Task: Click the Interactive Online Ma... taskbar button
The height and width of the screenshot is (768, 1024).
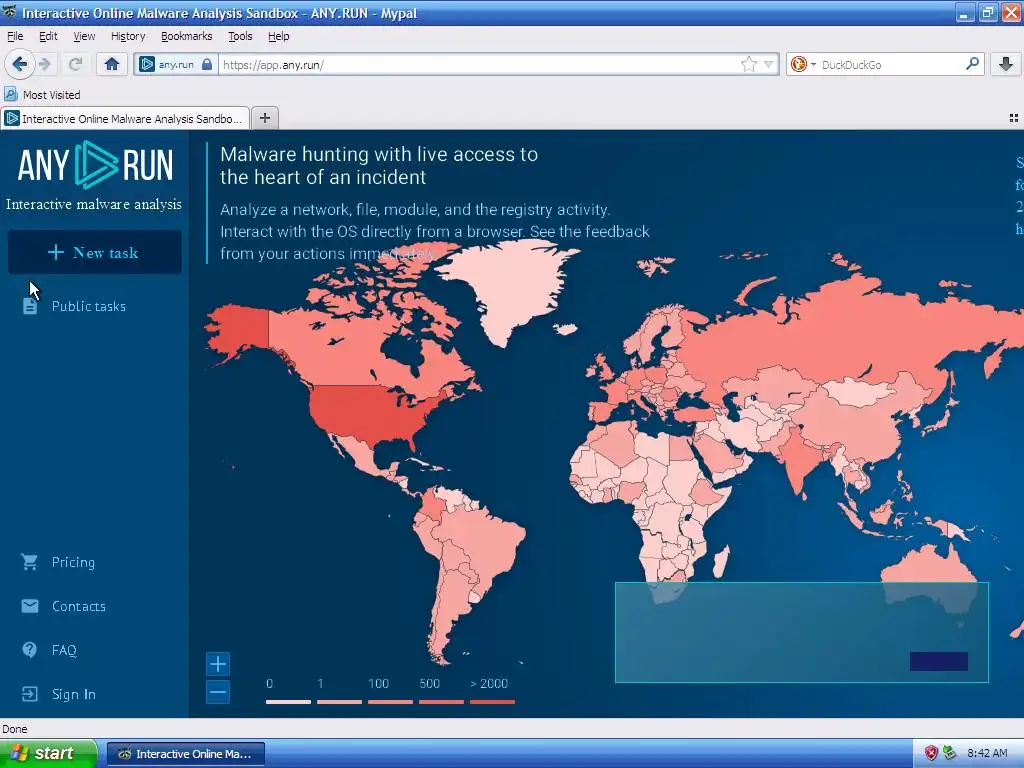Action: point(186,754)
